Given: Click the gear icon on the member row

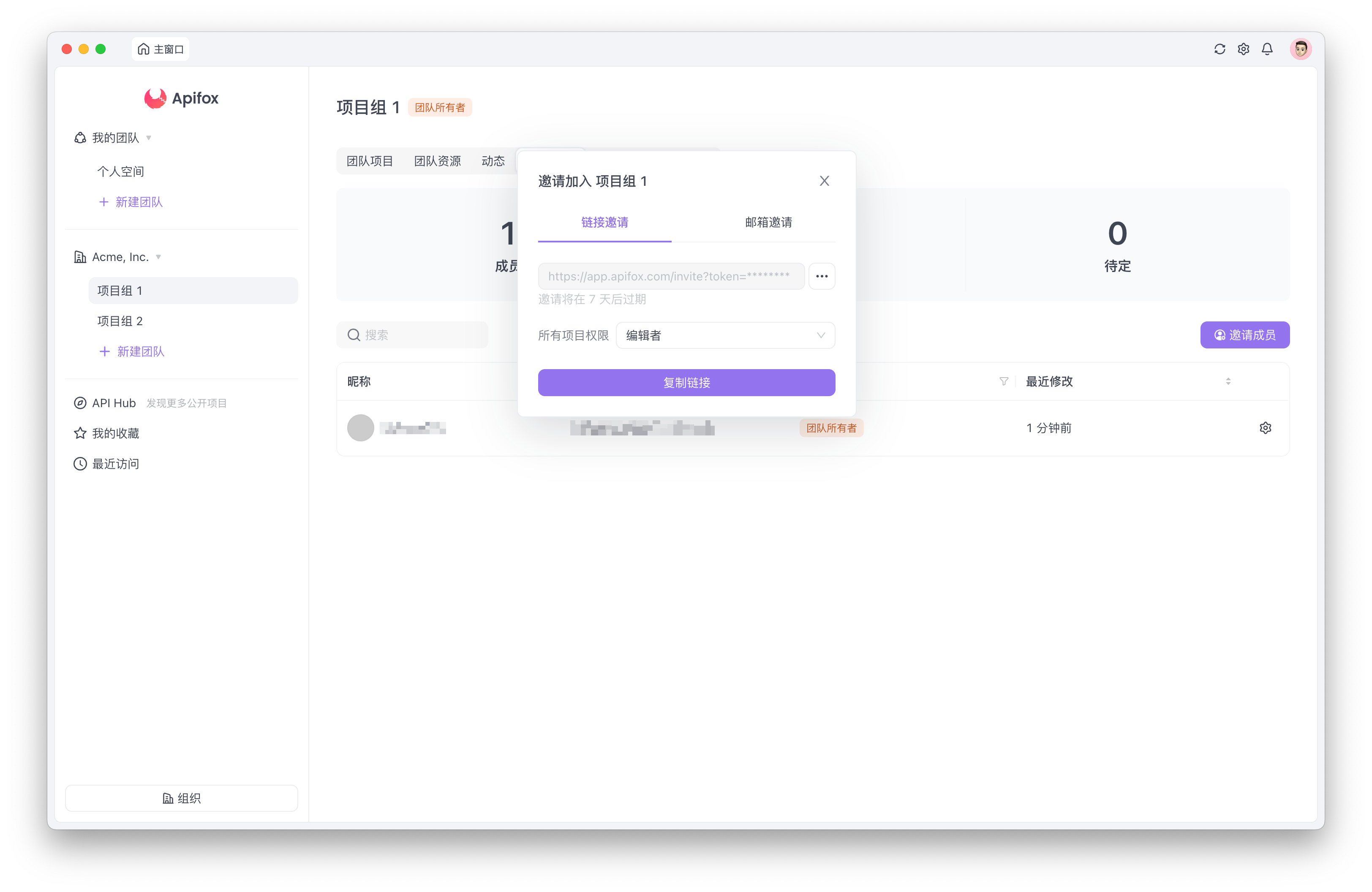Looking at the screenshot, I should (x=1266, y=427).
